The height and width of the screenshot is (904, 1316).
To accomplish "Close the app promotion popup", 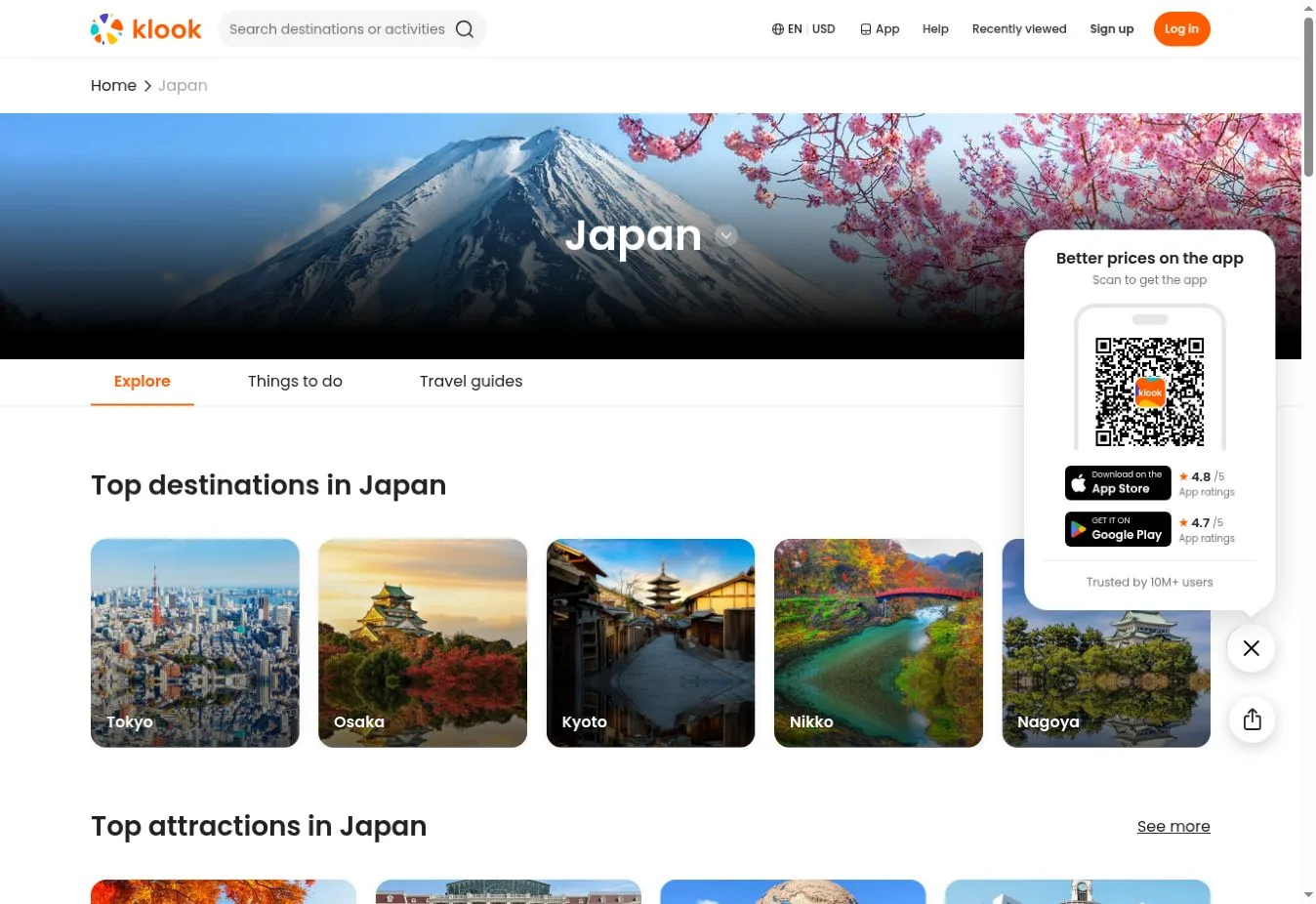I will 1252,648.
